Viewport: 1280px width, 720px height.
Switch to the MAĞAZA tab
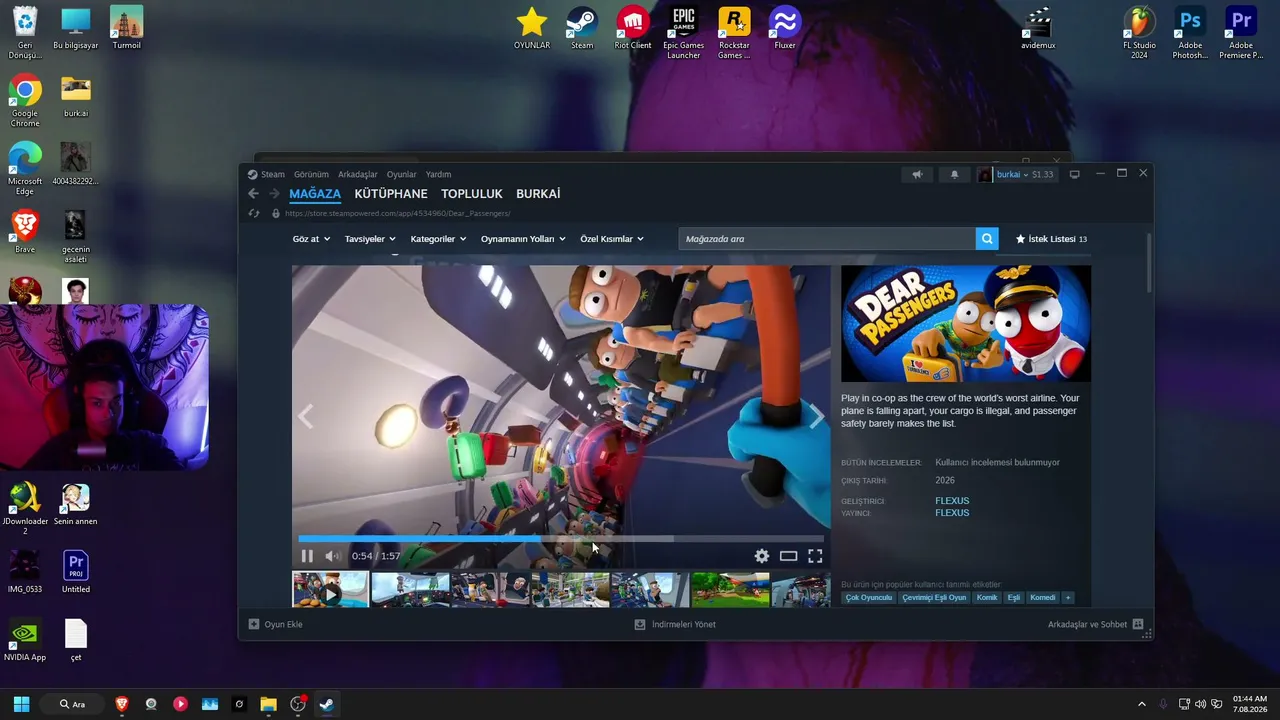click(315, 194)
